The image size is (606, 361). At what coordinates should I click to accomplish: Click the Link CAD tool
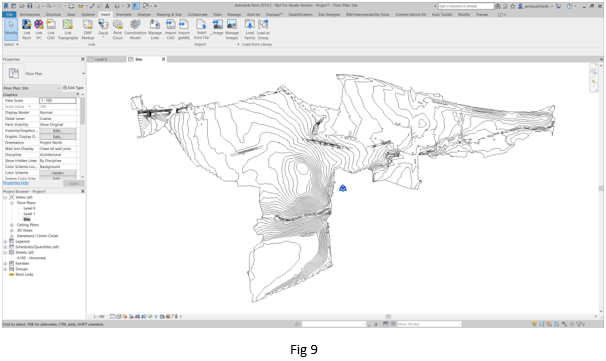click(x=51, y=29)
